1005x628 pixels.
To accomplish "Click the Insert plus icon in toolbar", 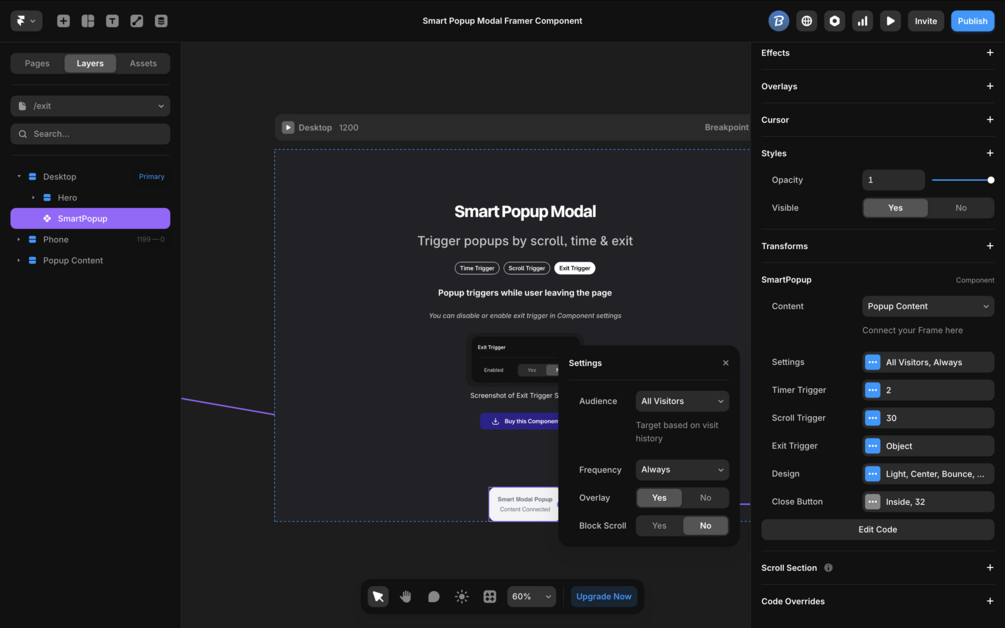I will pyautogui.click(x=63, y=21).
